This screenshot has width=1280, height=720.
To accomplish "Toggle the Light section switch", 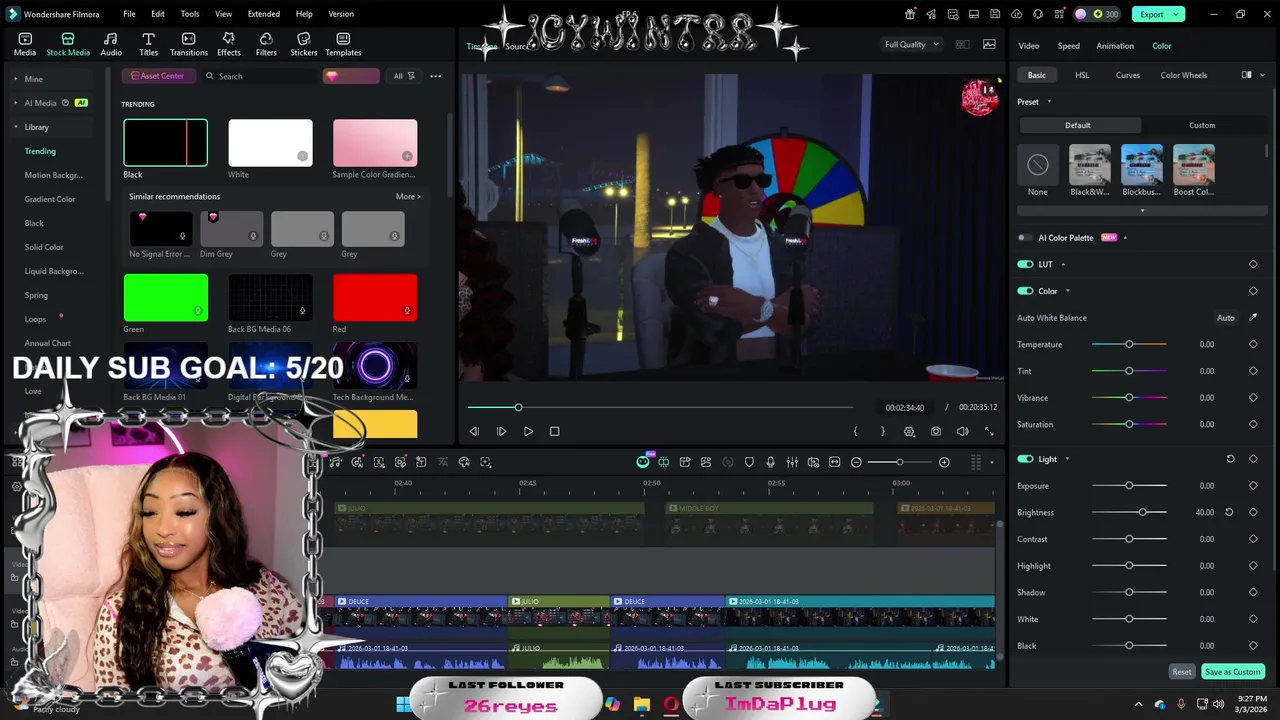I will 1025,459.
